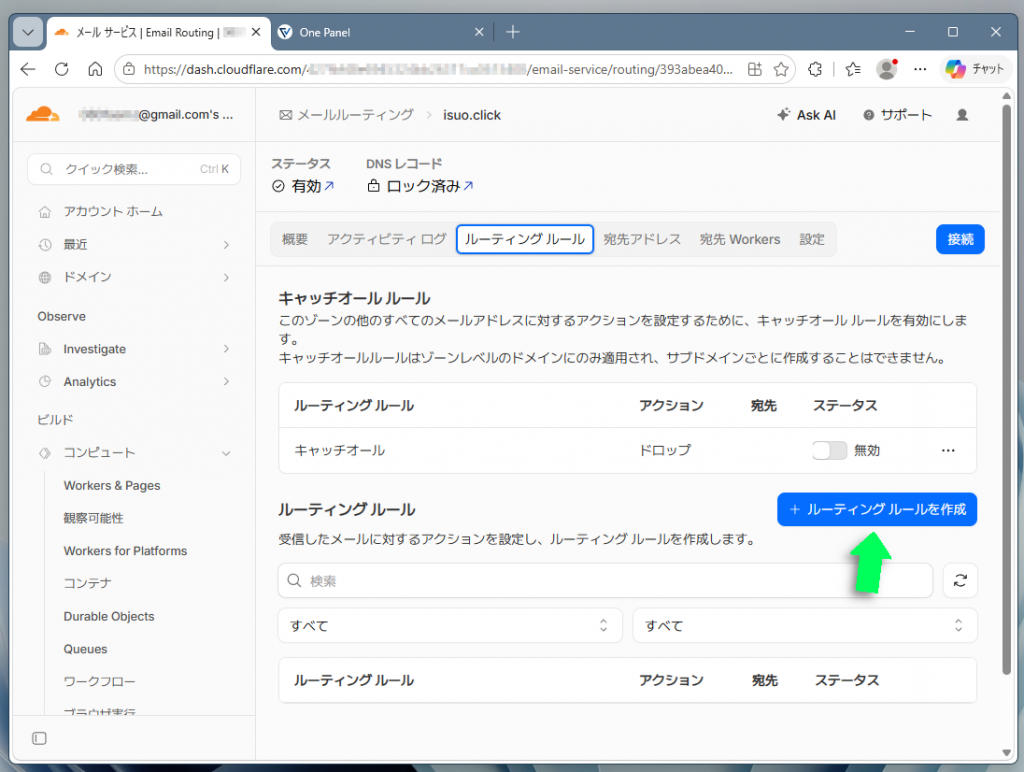1024x772 pixels.
Task: Open account switcher with gmail.com name
Action: 157,115
